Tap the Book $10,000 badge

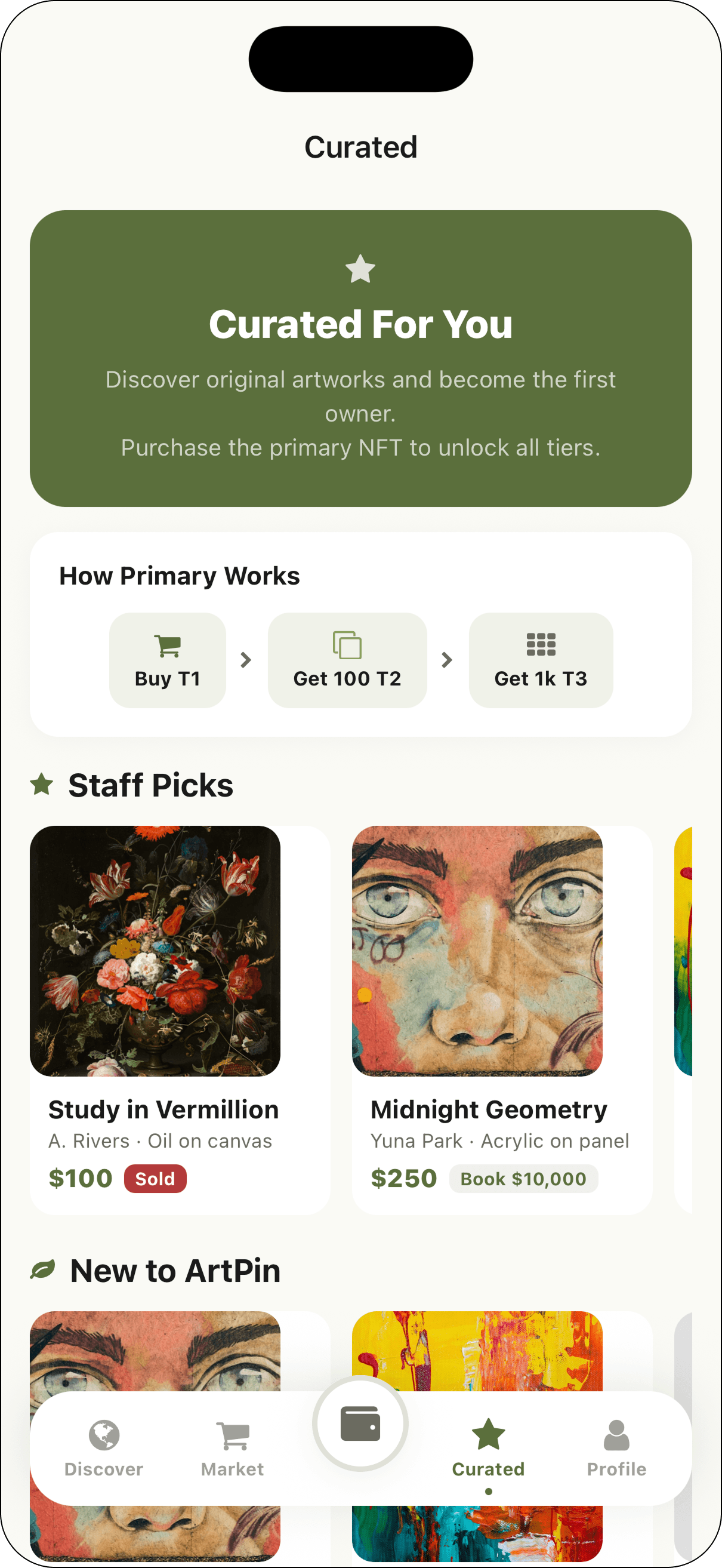[523, 1179]
